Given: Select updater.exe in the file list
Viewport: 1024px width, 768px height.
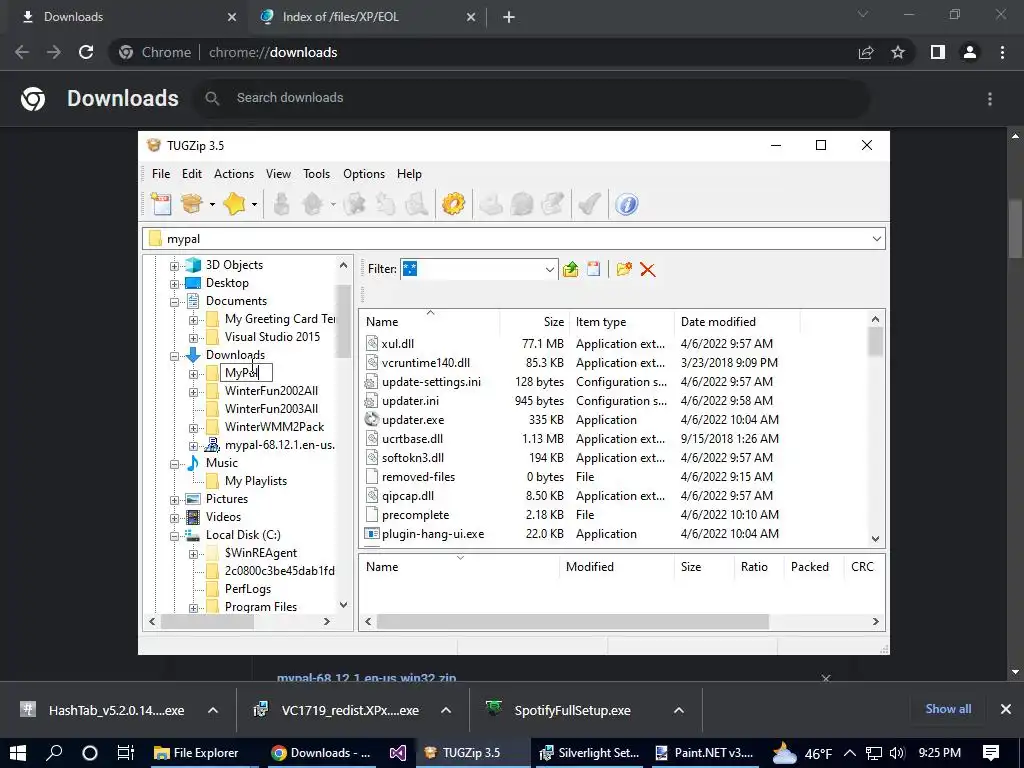Looking at the screenshot, I should 412,419.
